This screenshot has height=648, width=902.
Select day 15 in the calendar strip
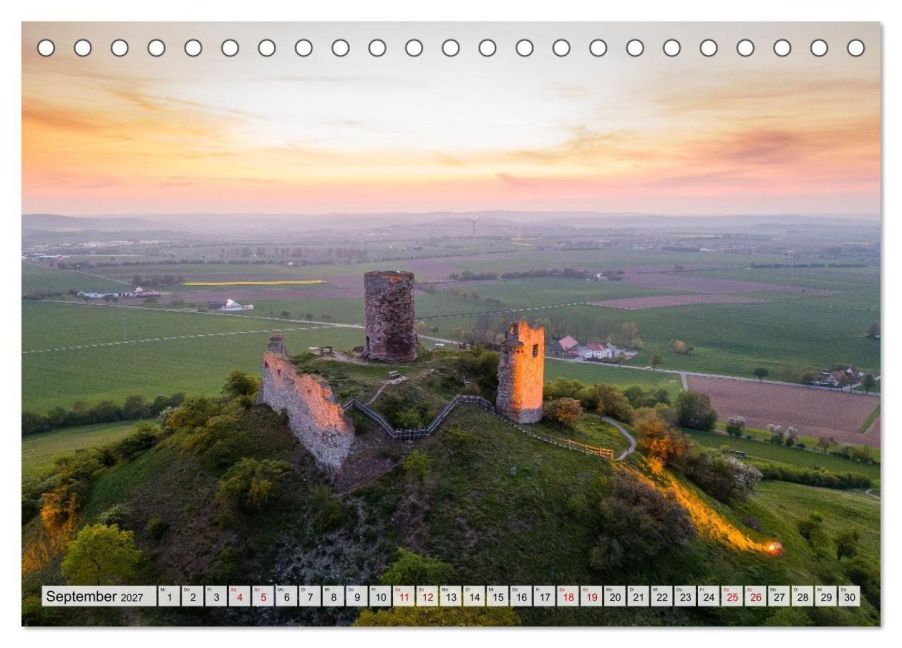(498, 596)
